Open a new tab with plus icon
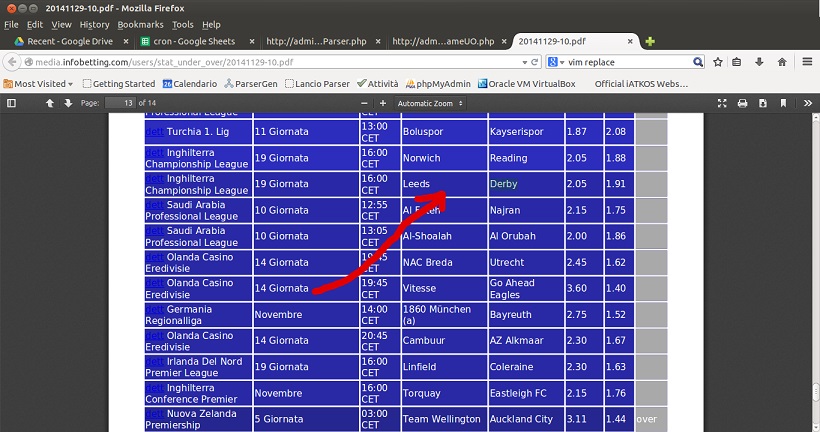Screen dimensions: 820x432 (650, 41)
